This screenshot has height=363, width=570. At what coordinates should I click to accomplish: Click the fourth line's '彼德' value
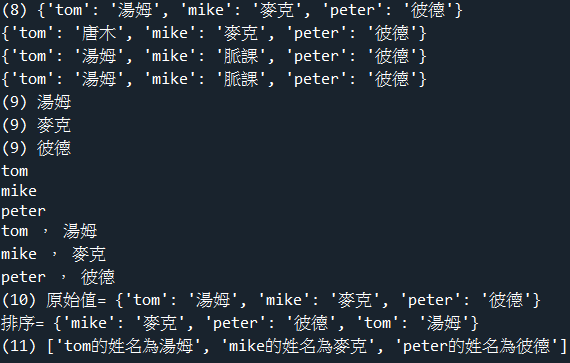[x=392, y=79]
